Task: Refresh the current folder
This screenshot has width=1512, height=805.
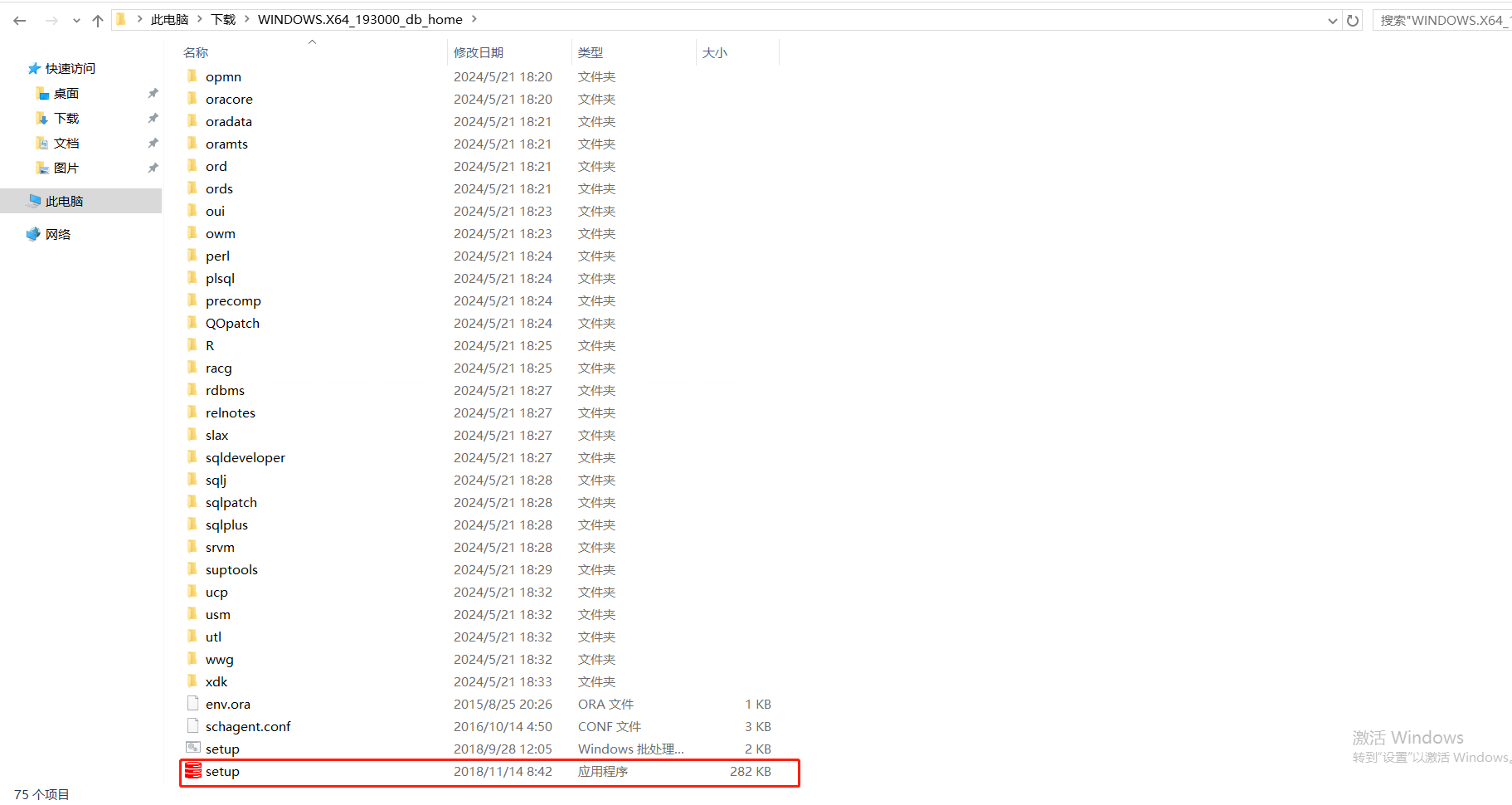Action: point(1353,20)
